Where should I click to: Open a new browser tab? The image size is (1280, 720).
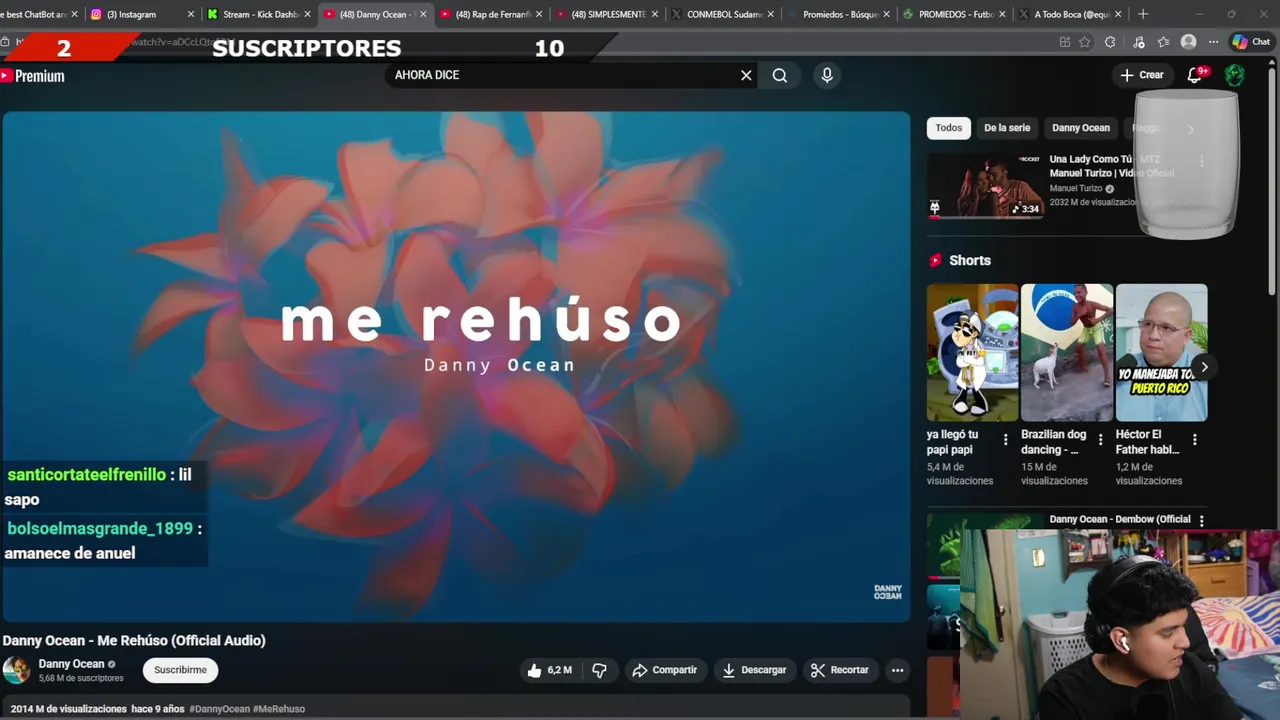click(1143, 14)
